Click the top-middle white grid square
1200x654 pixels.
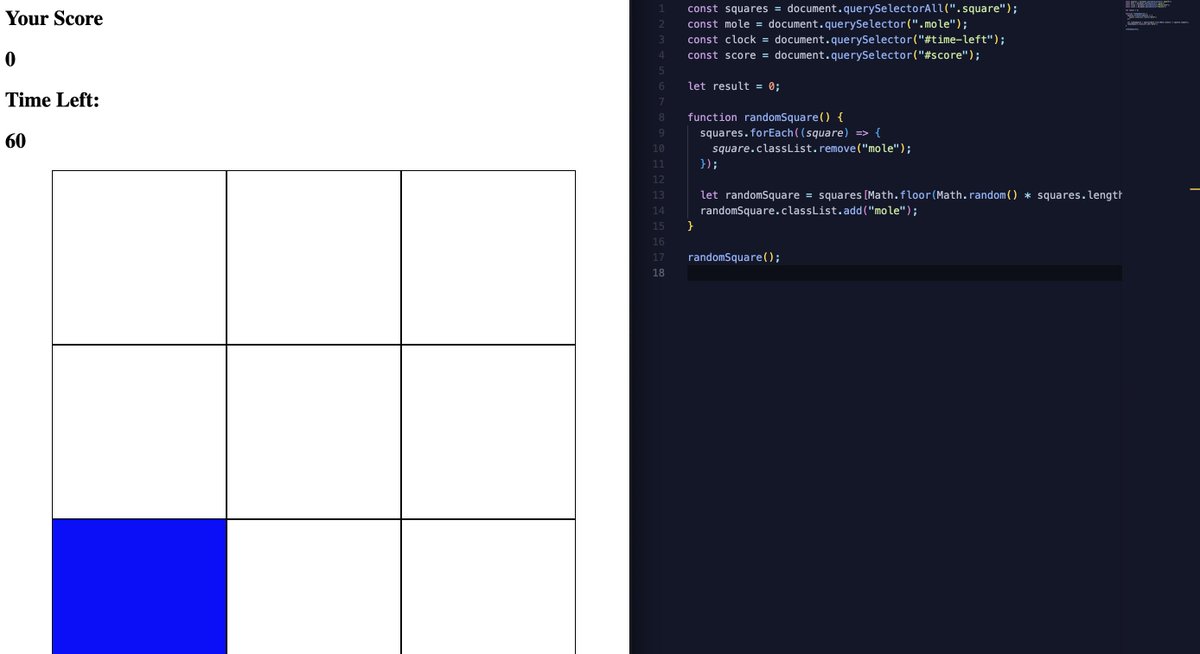[314, 258]
